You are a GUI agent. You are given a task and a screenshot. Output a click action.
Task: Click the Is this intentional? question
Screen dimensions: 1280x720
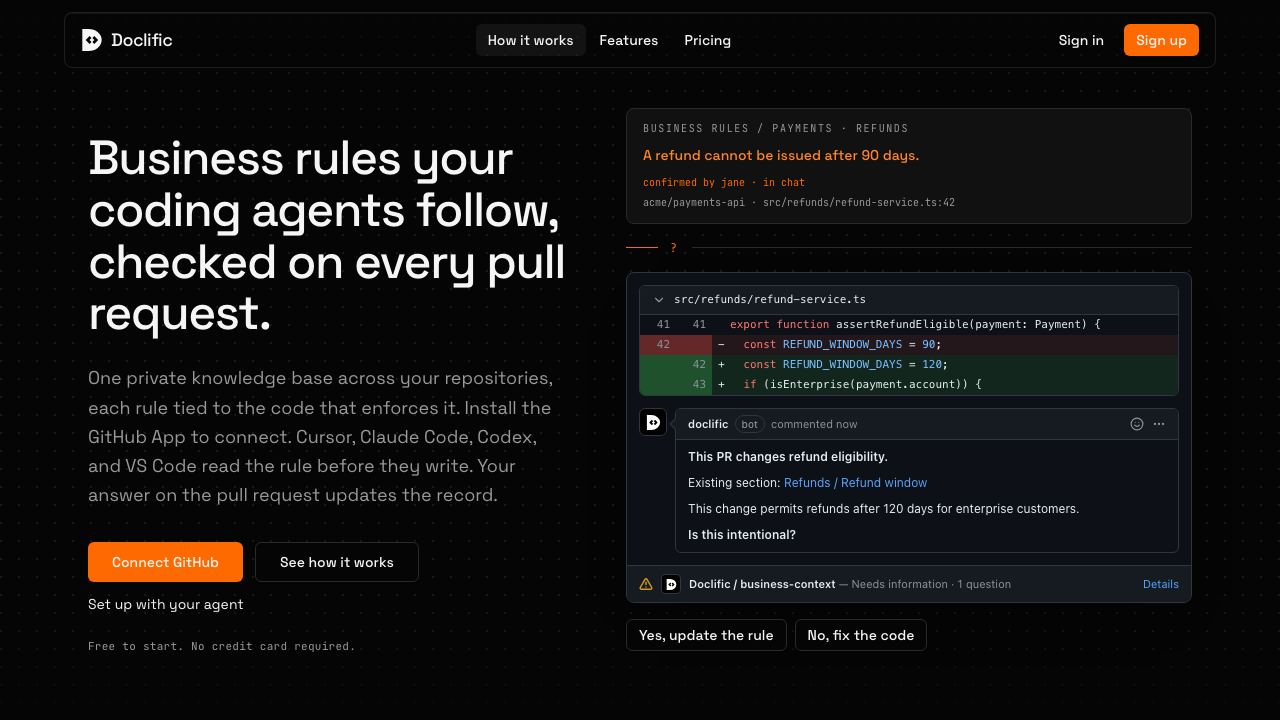click(x=742, y=534)
